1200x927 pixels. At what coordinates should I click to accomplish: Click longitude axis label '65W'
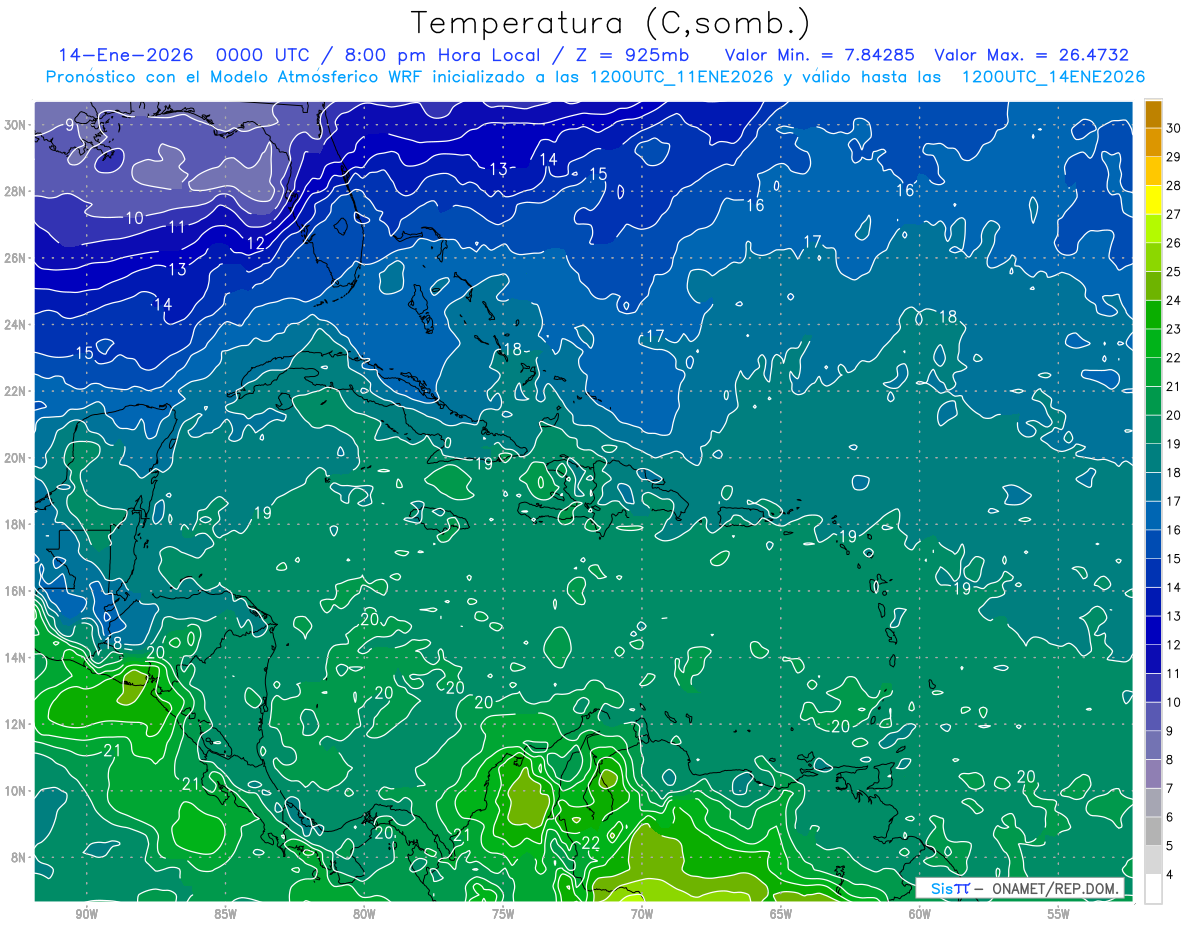point(781,914)
